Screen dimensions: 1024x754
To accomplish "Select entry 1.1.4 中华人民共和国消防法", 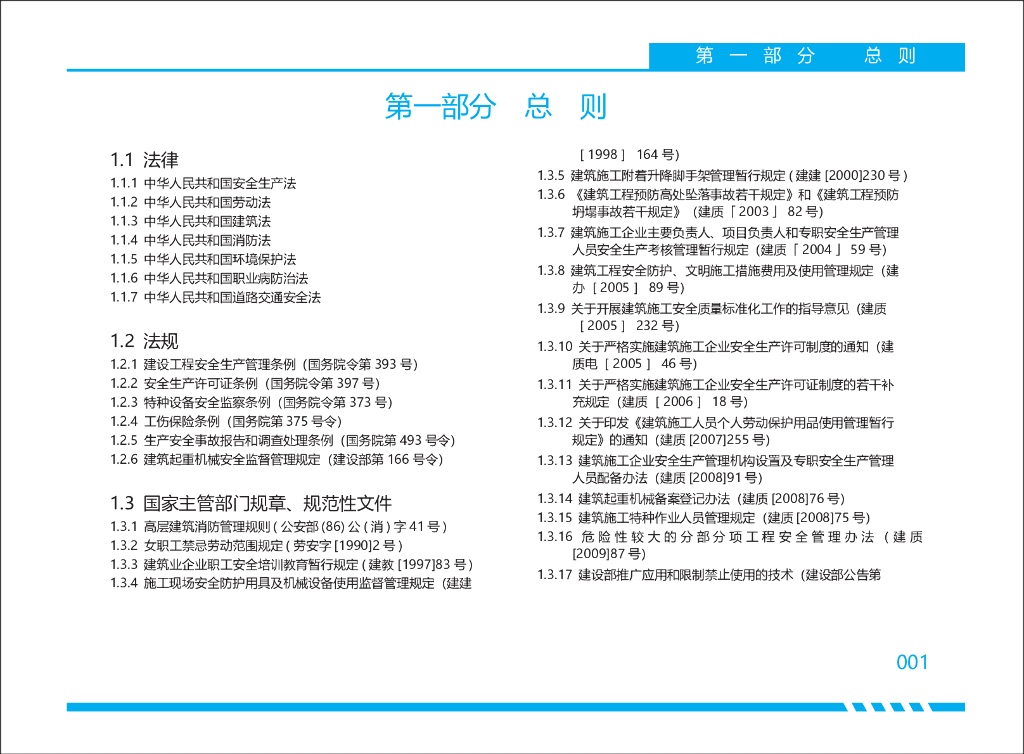I will [x=190, y=240].
